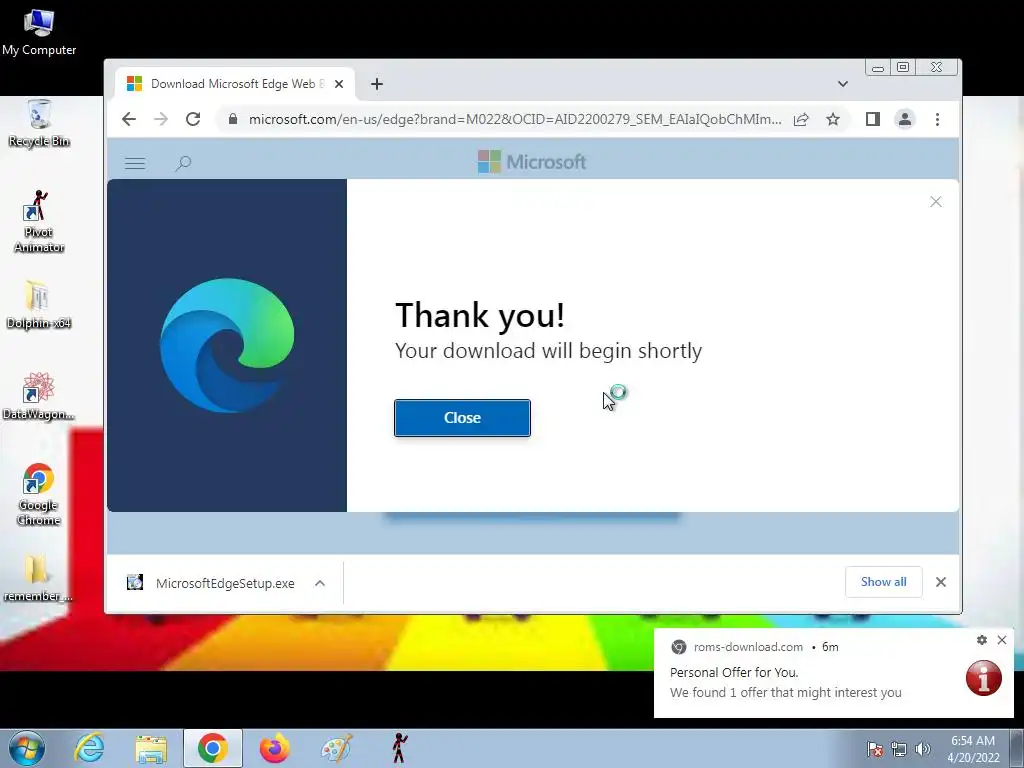Select the microsoft.com URL in the address bar
Image resolution: width=1024 pixels, height=768 pixels.
click(x=515, y=119)
